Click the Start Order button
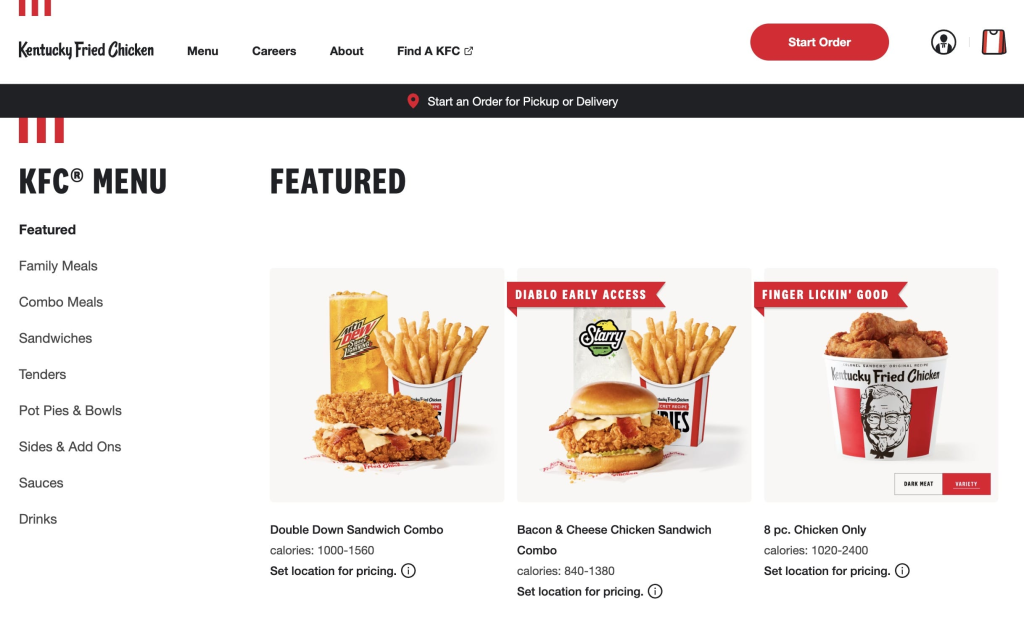 click(819, 42)
